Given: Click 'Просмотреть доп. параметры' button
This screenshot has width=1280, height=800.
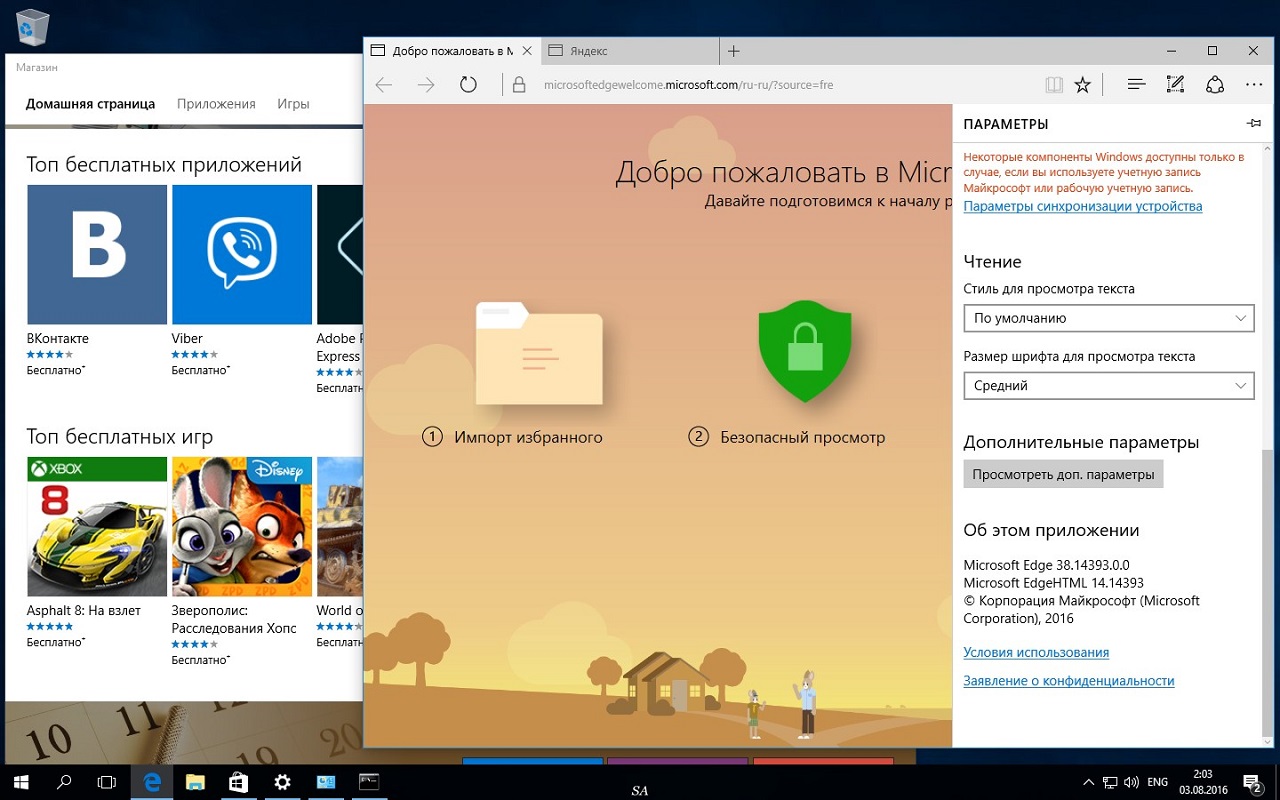Looking at the screenshot, I should (x=1063, y=474).
